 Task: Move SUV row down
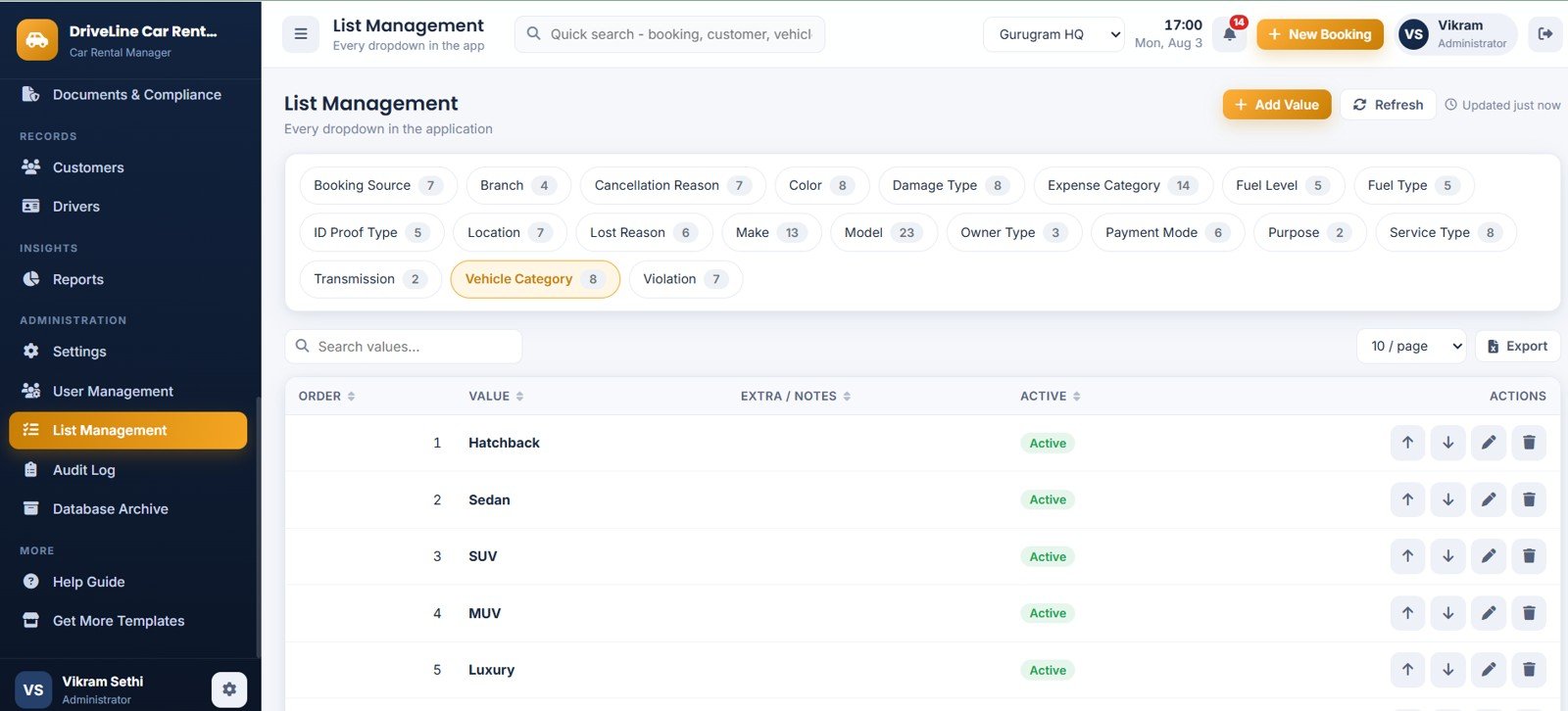[1447, 556]
